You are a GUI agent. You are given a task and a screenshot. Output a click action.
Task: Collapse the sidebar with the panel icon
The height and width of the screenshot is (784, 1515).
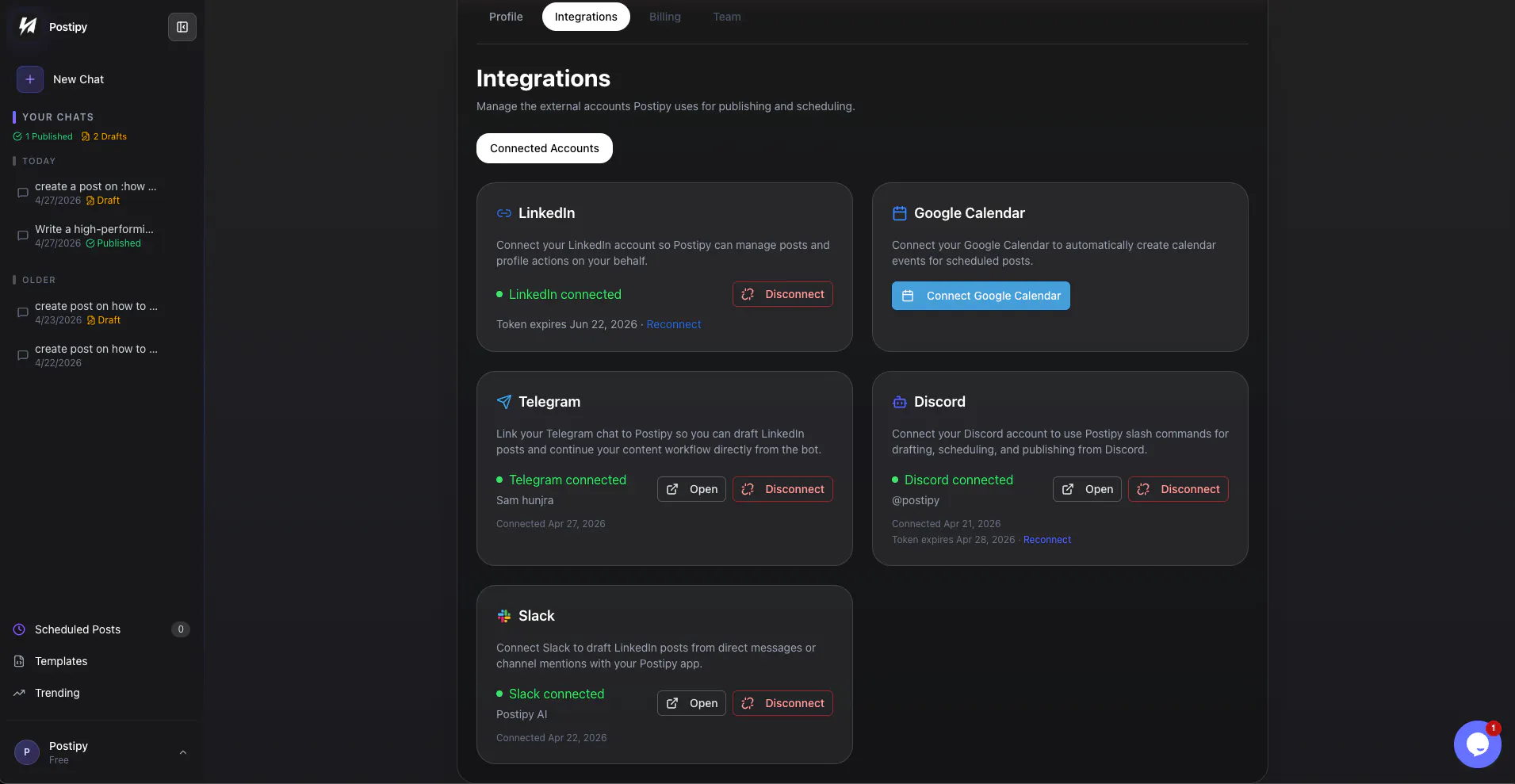click(x=182, y=27)
